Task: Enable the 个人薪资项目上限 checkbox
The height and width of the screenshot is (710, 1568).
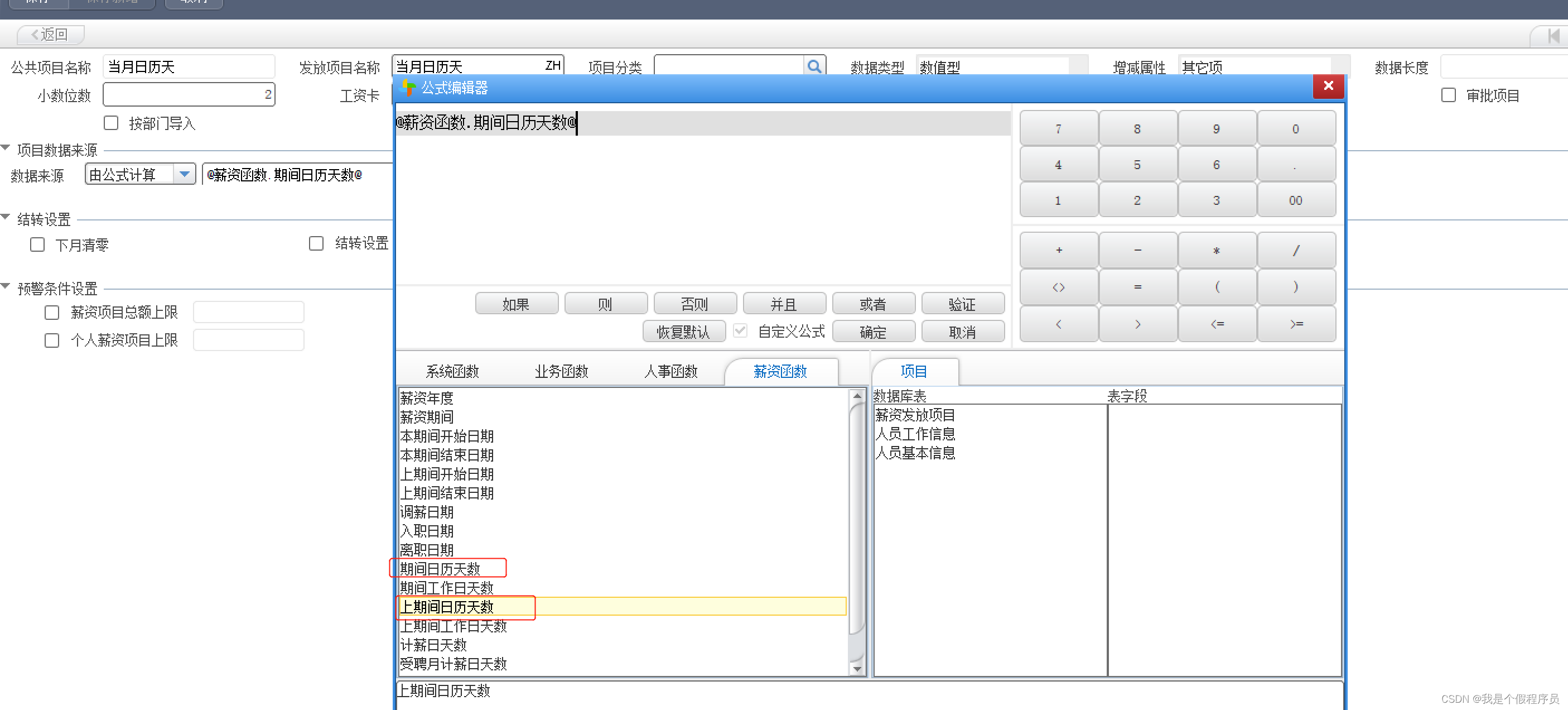Action: tap(52, 340)
